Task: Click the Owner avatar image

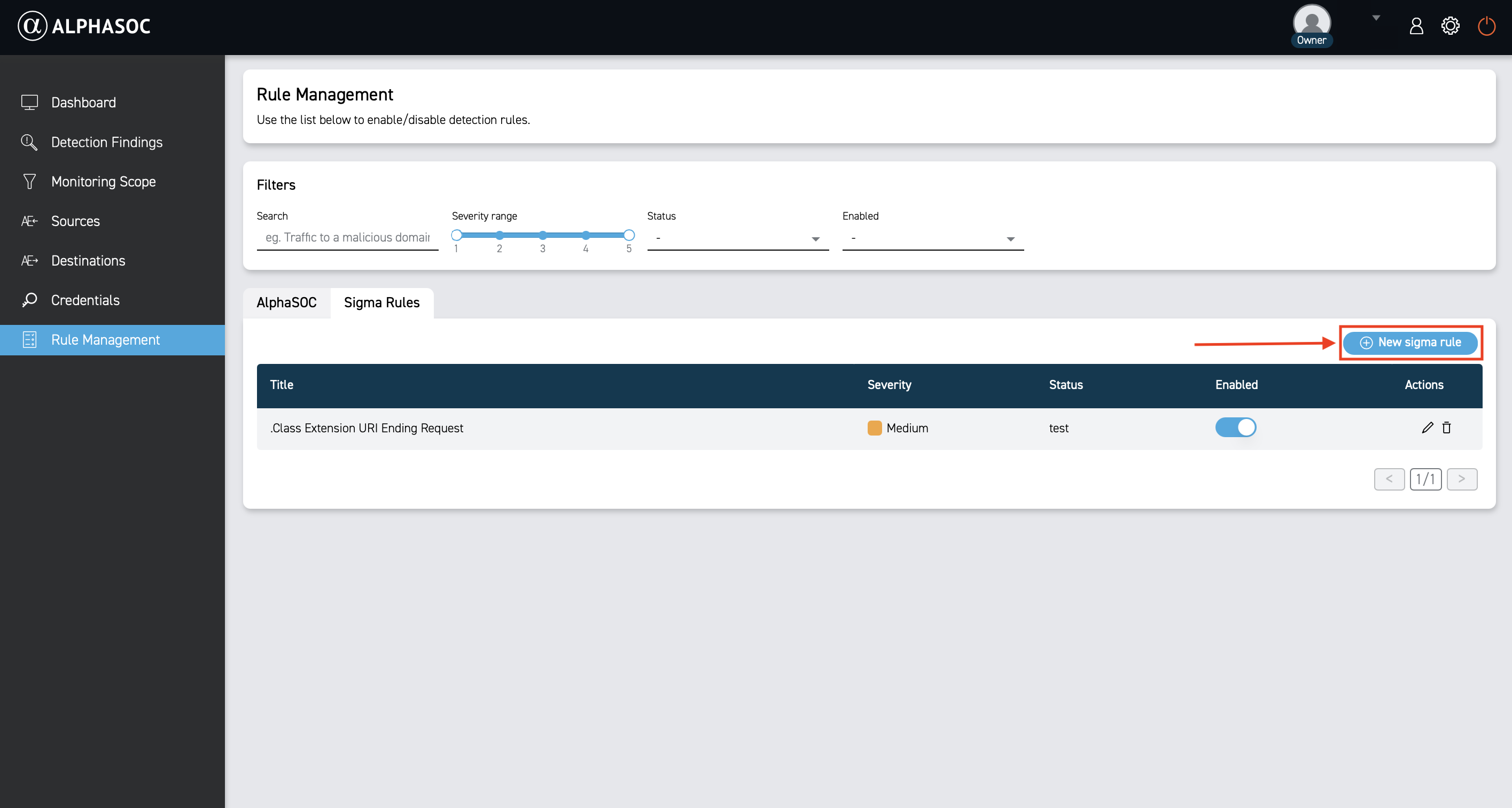Action: coord(1311,22)
